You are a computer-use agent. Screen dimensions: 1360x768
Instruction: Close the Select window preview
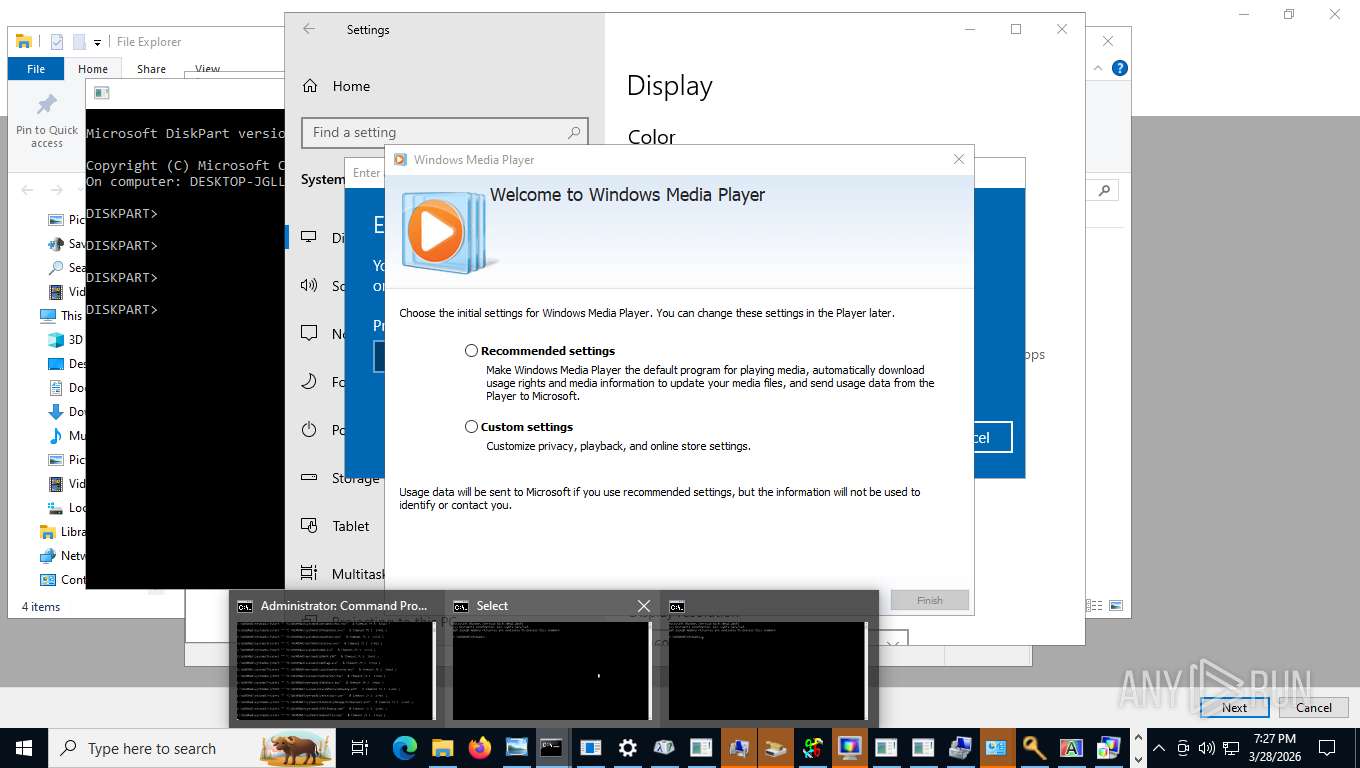tap(644, 606)
